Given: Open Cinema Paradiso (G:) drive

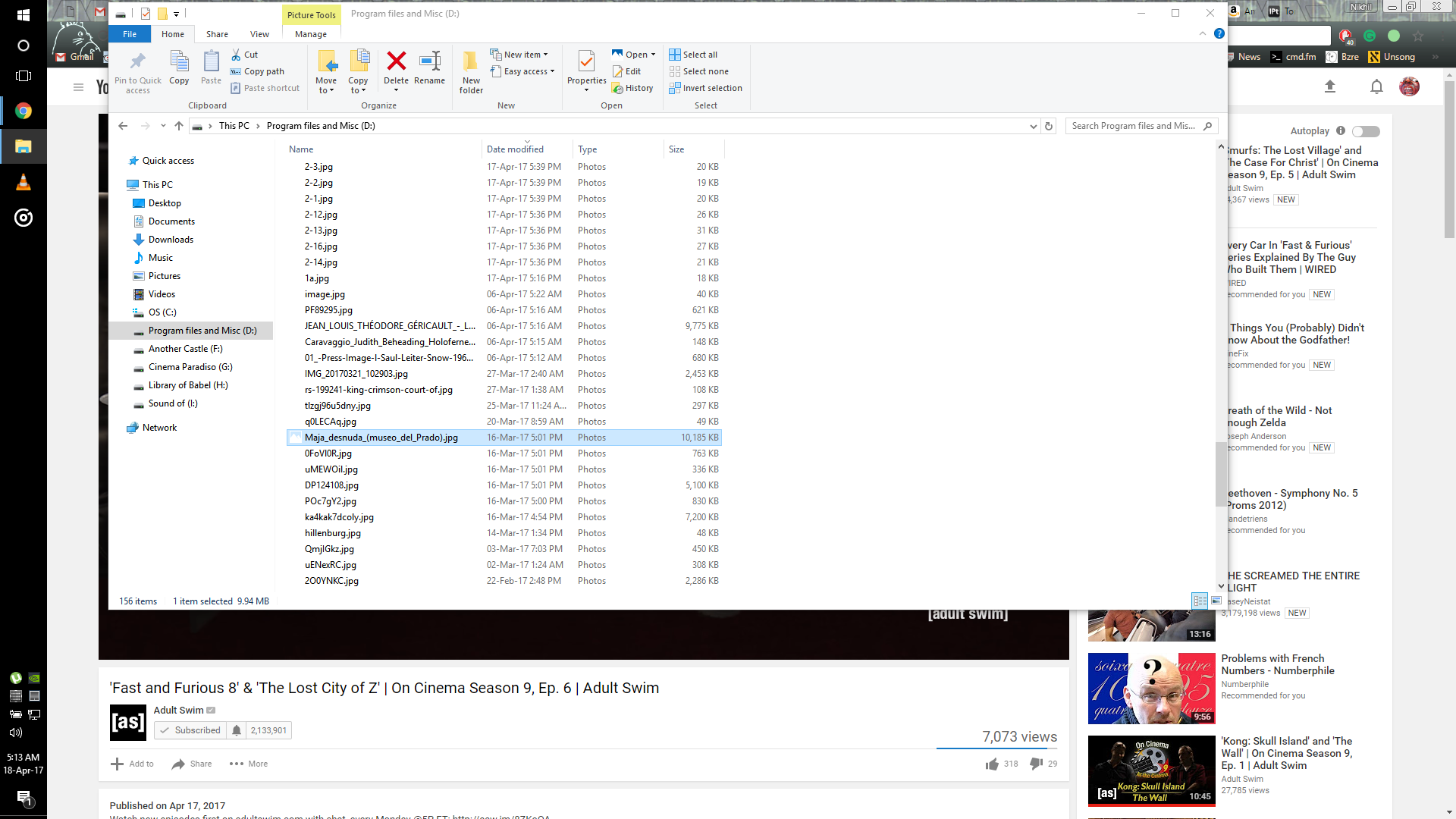Looking at the screenshot, I should (190, 367).
